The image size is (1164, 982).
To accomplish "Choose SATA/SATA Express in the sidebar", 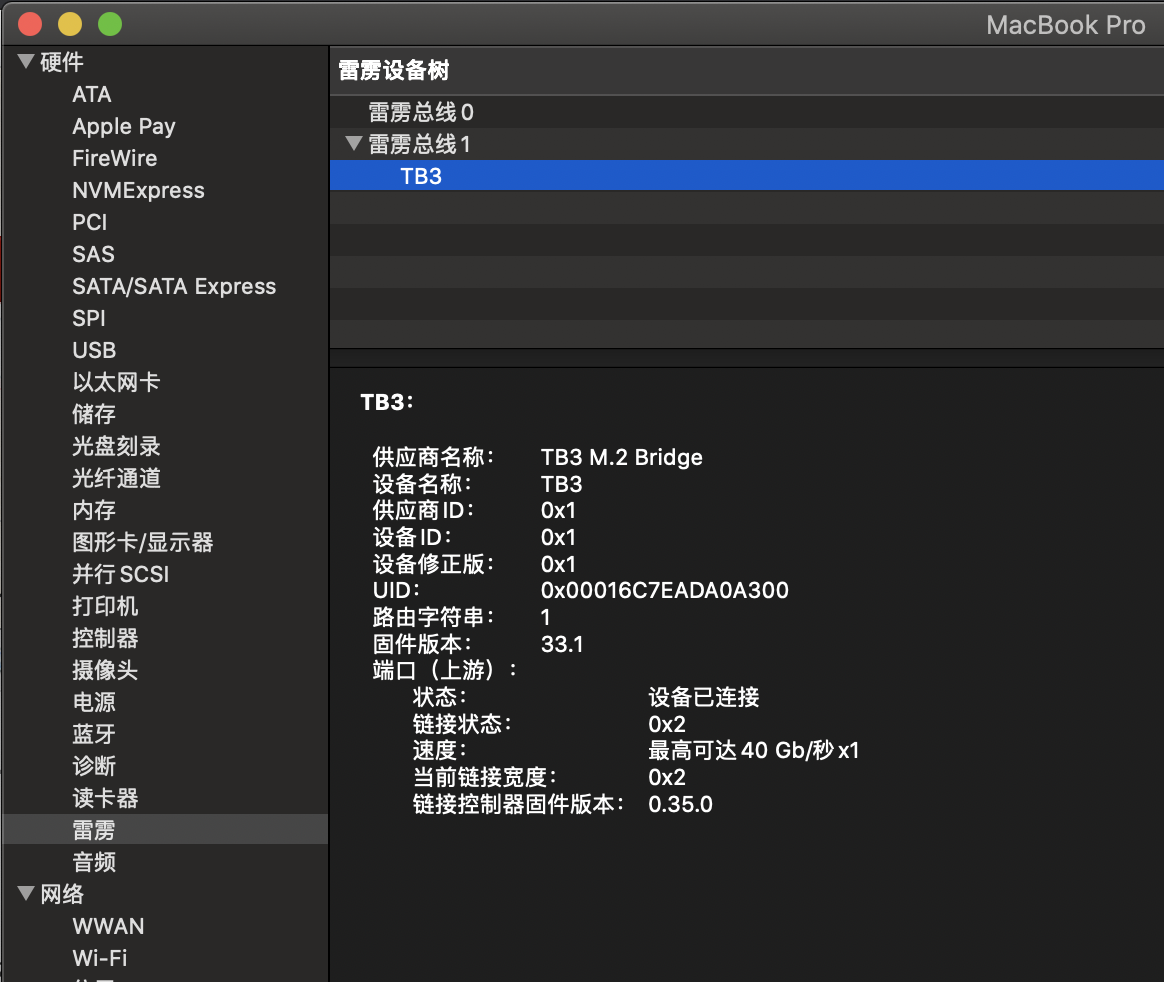I will [x=174, y=286].
